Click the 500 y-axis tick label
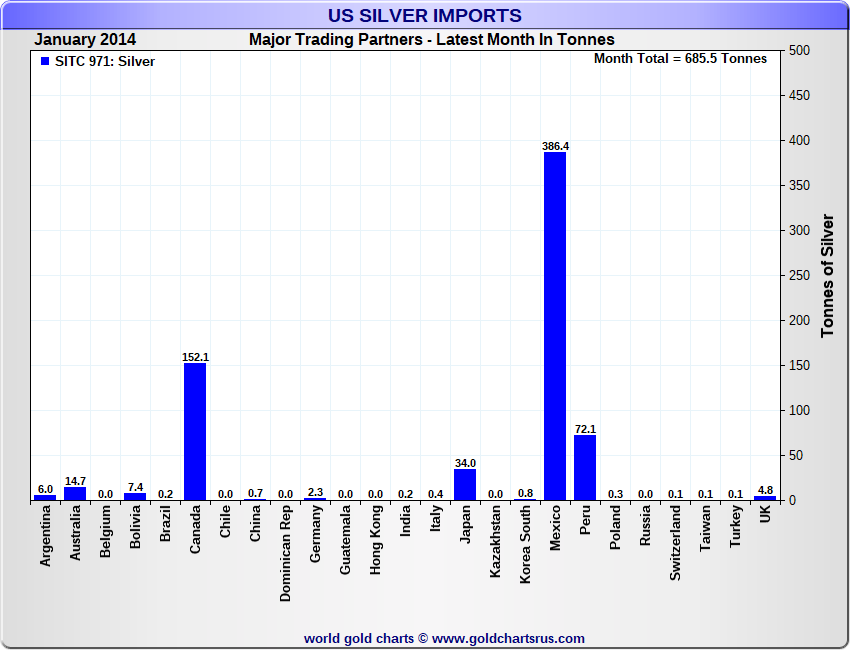The image size is (850, 650). (x=799, y=51)
